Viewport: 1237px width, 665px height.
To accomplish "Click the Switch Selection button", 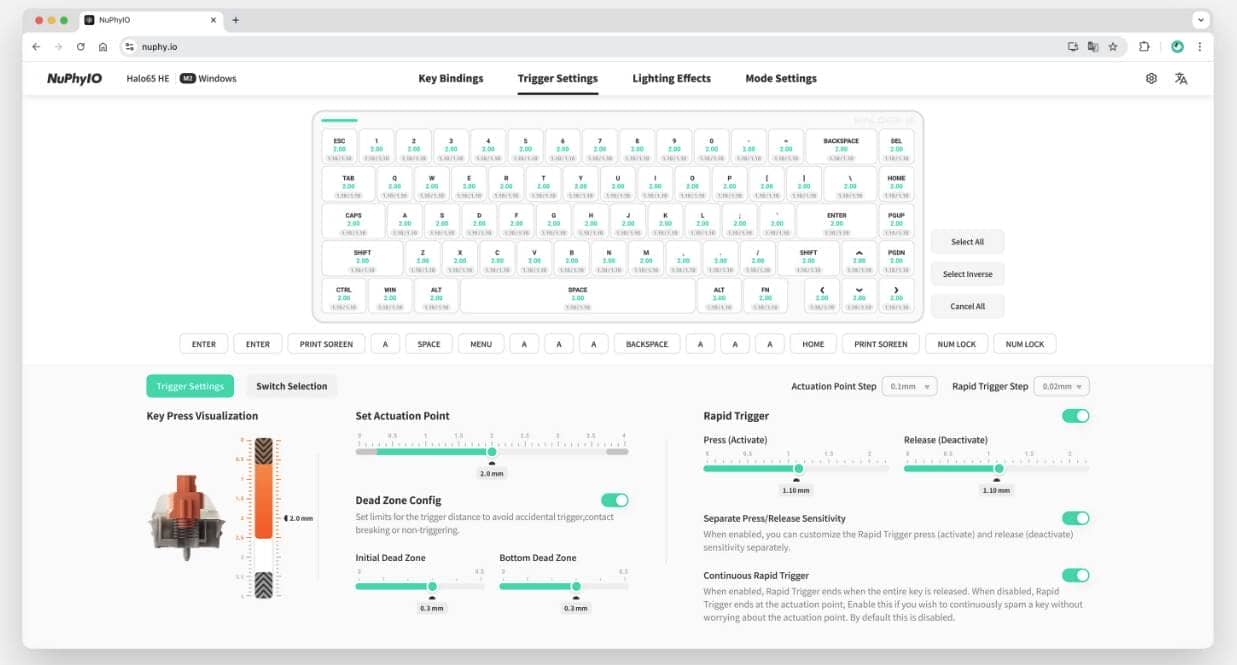I will (x=291, y=386).
